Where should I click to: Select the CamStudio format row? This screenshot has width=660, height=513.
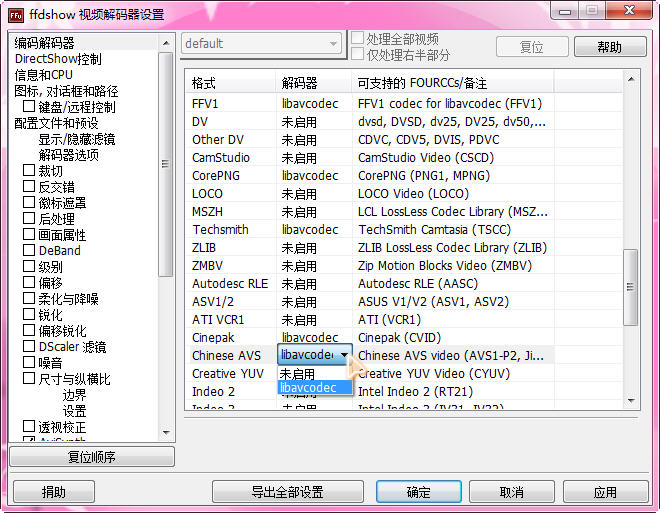(221, 158)
